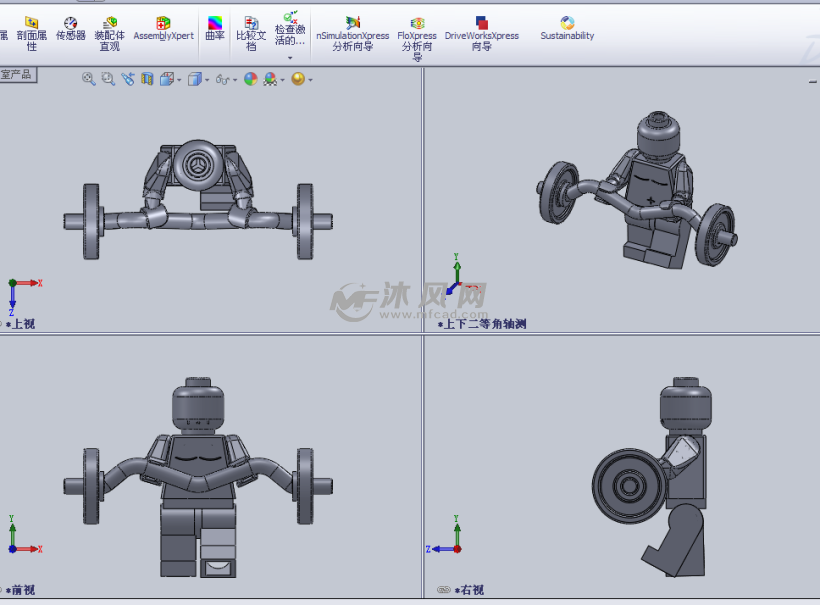Expand the arrow below 检查激活的
The height and width of the screenshot is (605, 820).
click(290, 58)
